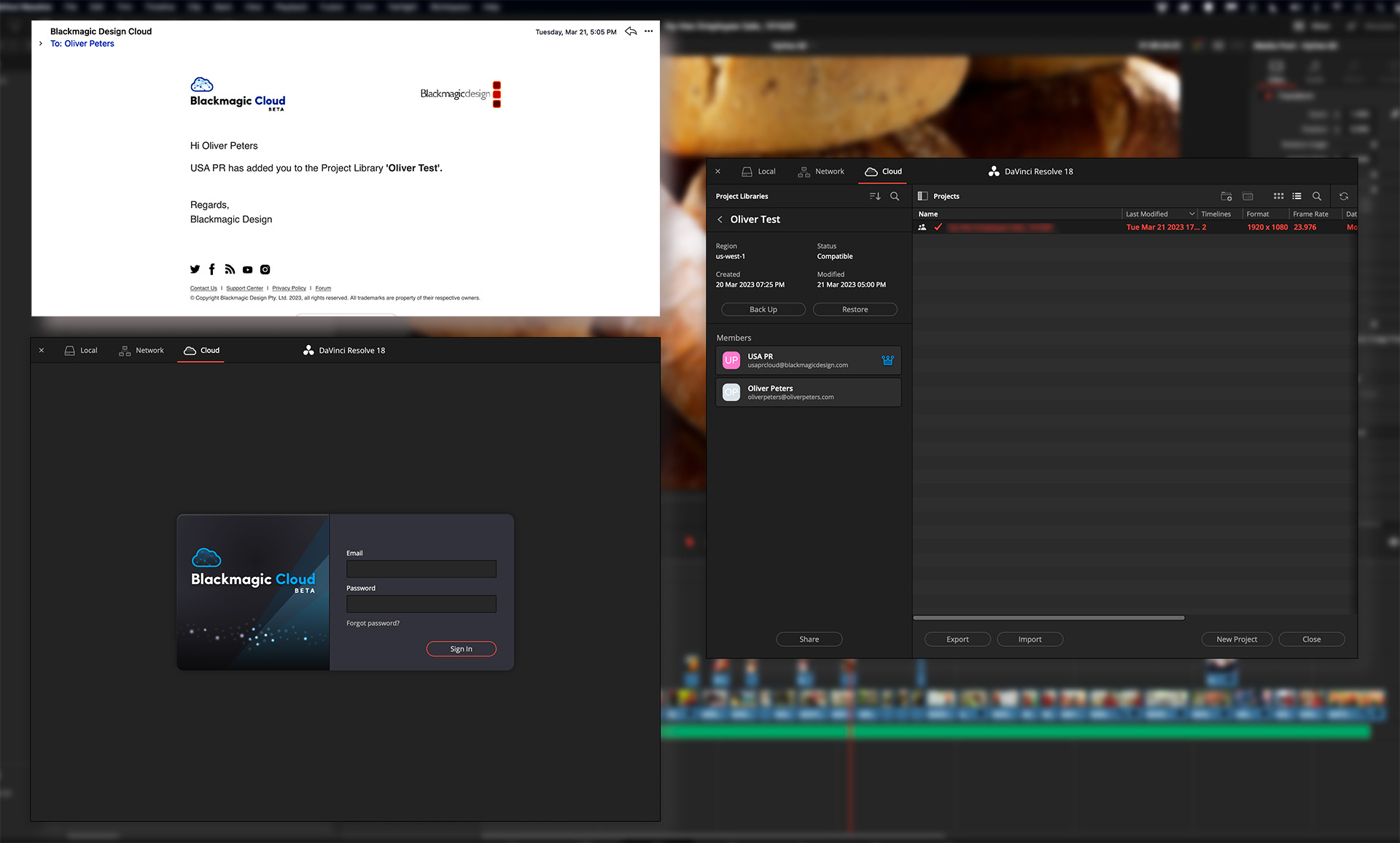Click the Restore button for Oliver Test
The image size is (1400, 843).
(x=854, y=309)
